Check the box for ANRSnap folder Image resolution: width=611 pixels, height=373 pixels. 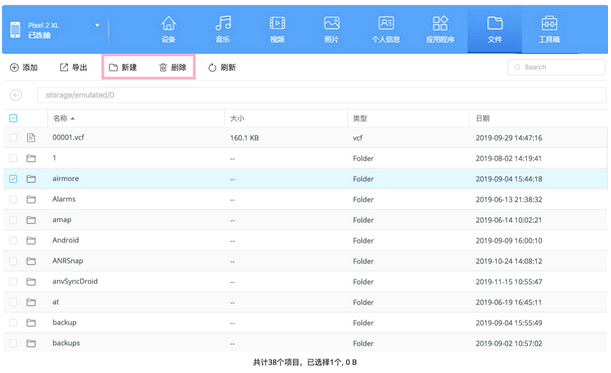(x=13, y=261)
